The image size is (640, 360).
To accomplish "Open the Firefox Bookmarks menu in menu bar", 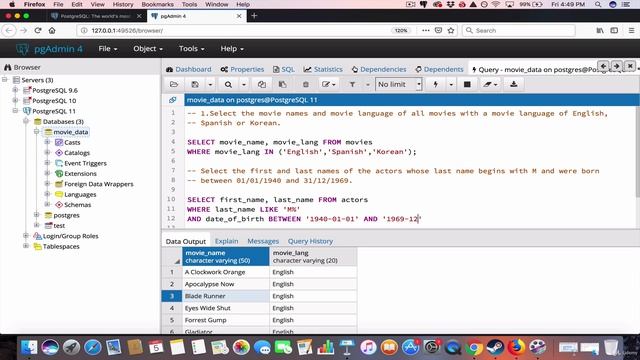I will click(157, 4).
